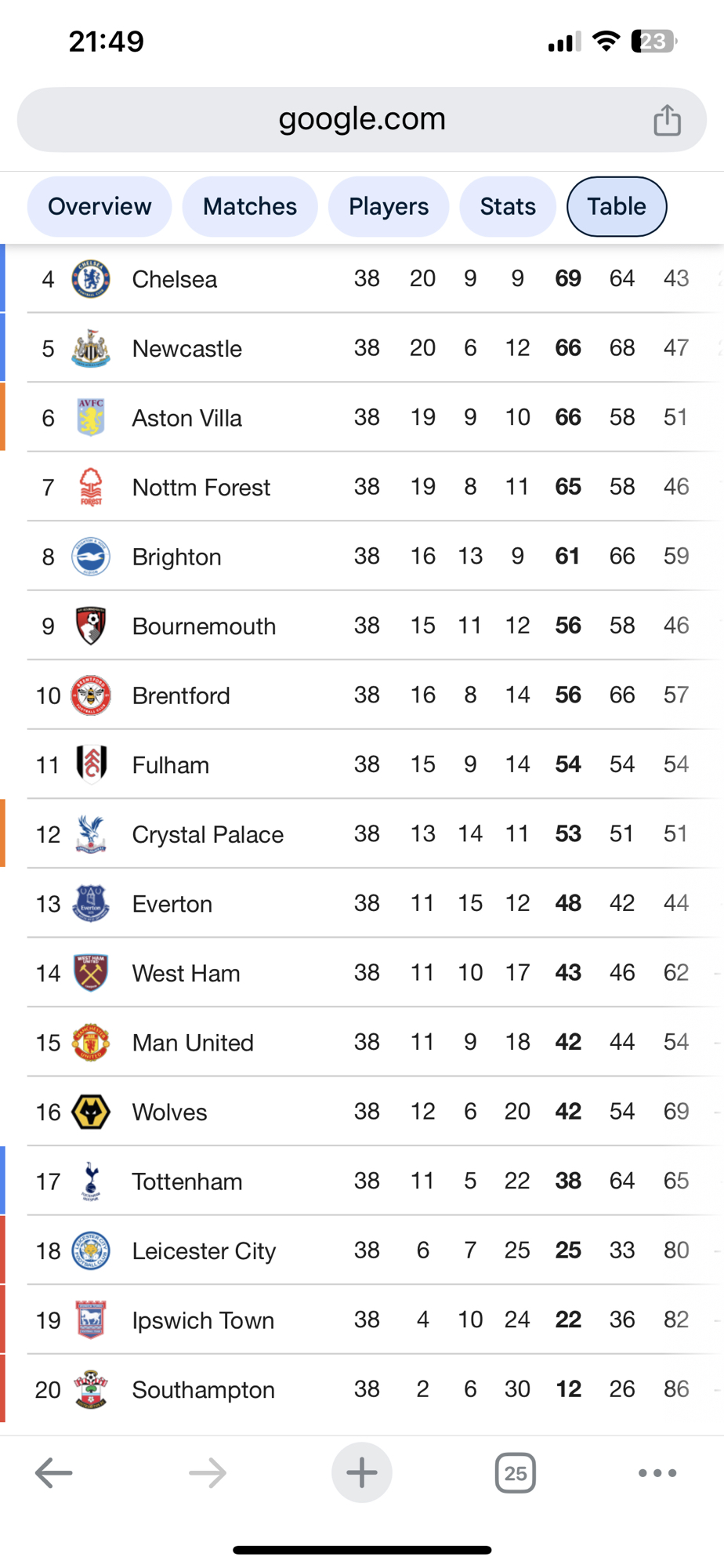
Task: Open the tab switcher showing 25 tabs
Action: (515, 1472)
